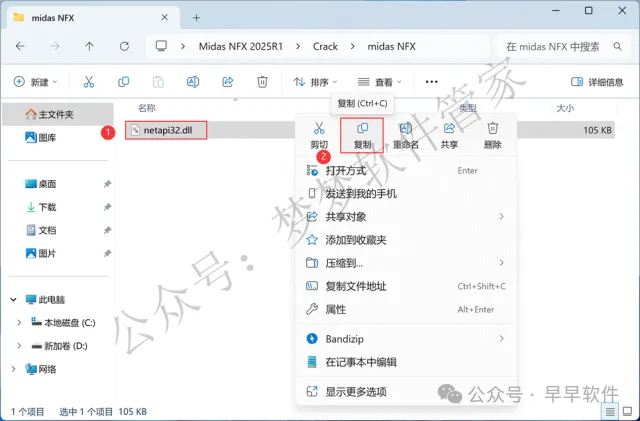Open the 查看 view dropdown
Screen dimensions: 640x421
point(380,82)
